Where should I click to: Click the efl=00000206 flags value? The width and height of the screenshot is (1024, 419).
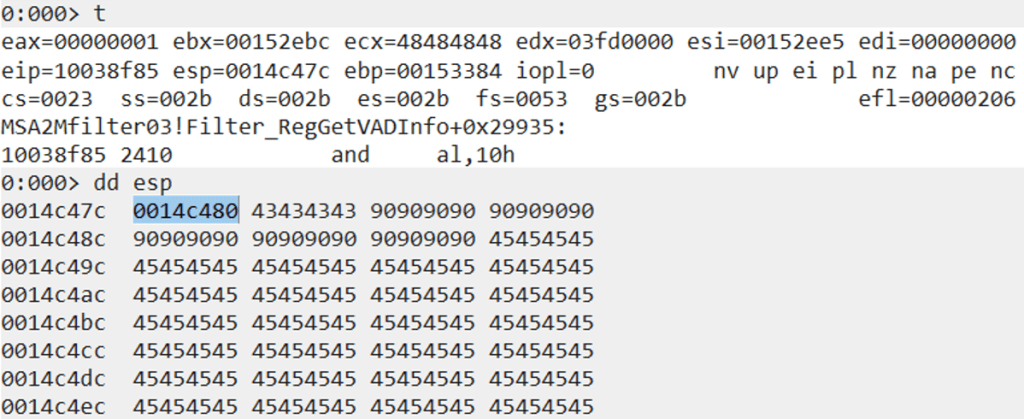(937, 100)
